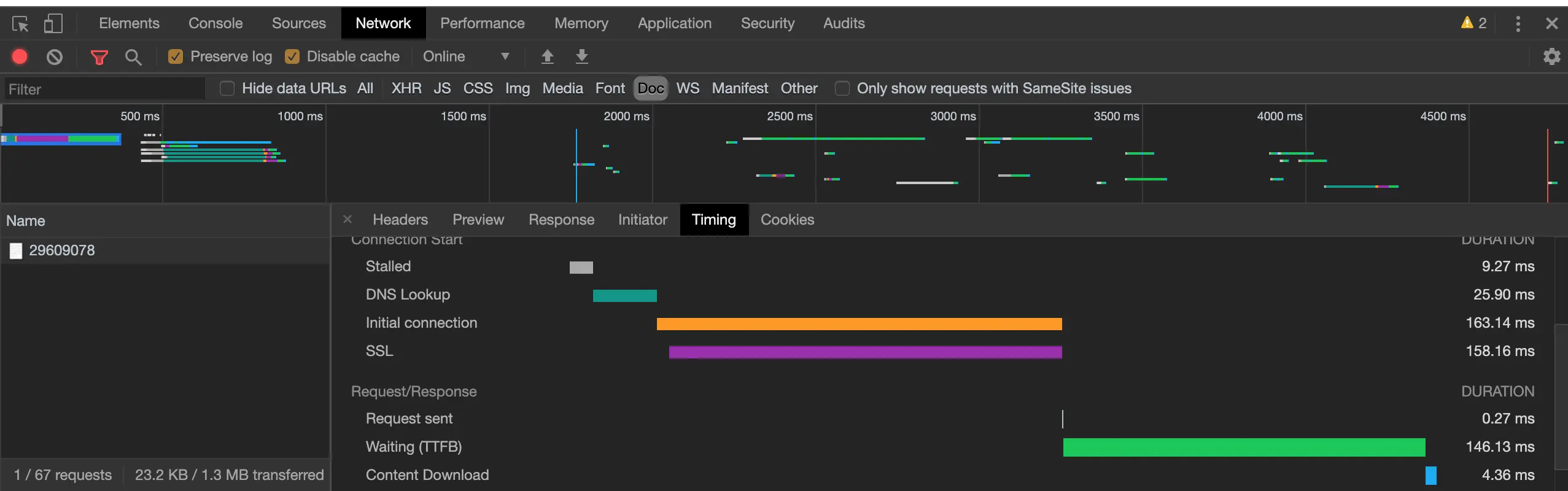Show the request Cookies tab

coord(788,220)
